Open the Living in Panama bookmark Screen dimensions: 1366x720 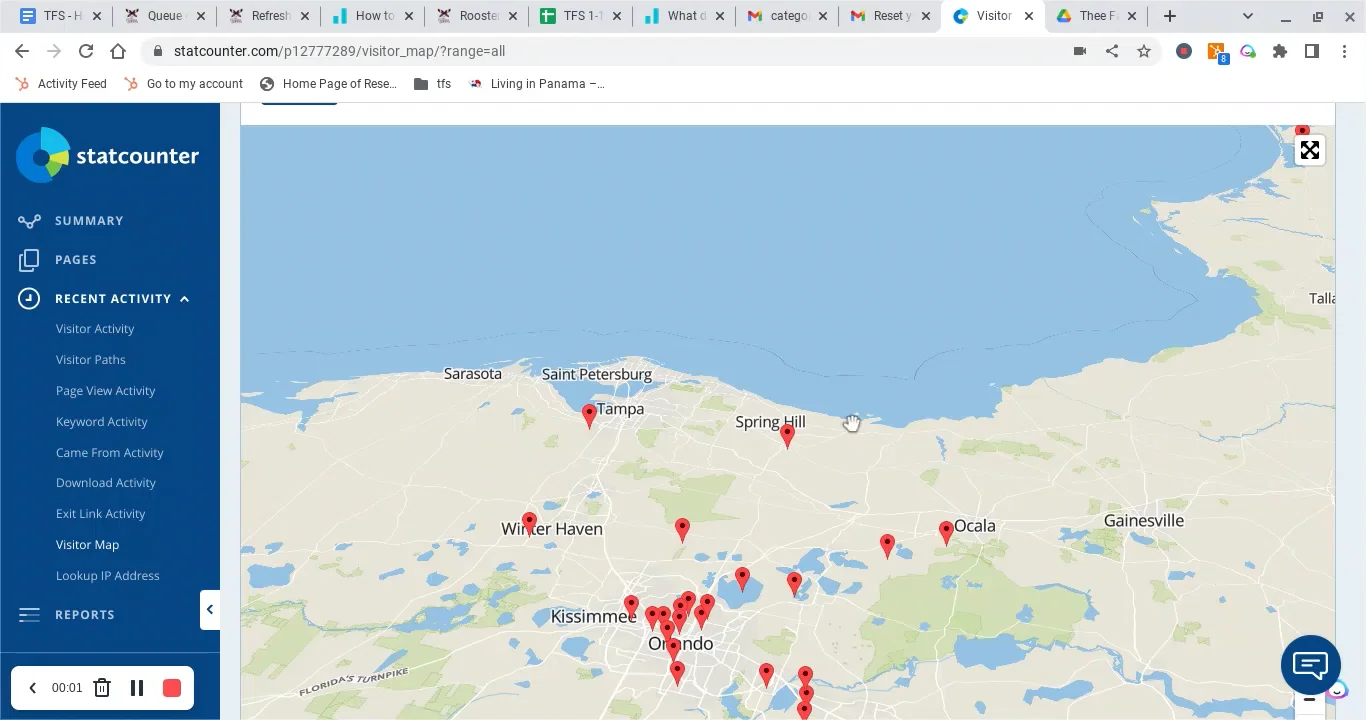pyautogui.click(x=535, y=84)
